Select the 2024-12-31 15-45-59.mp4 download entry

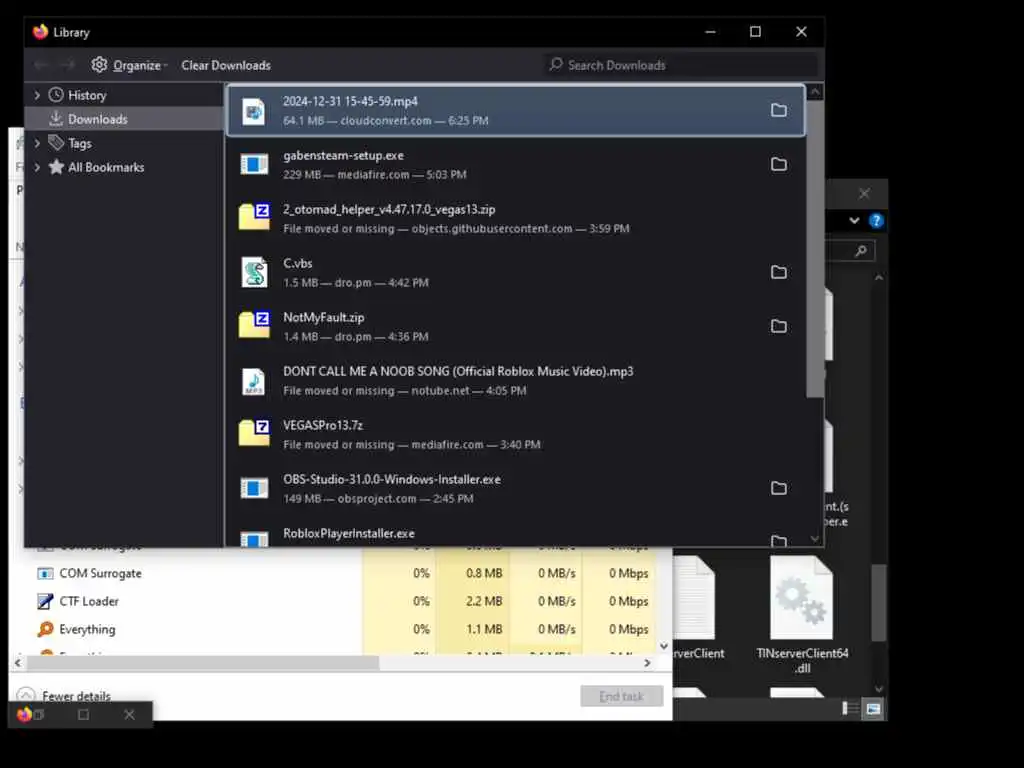tap(515, 110)
